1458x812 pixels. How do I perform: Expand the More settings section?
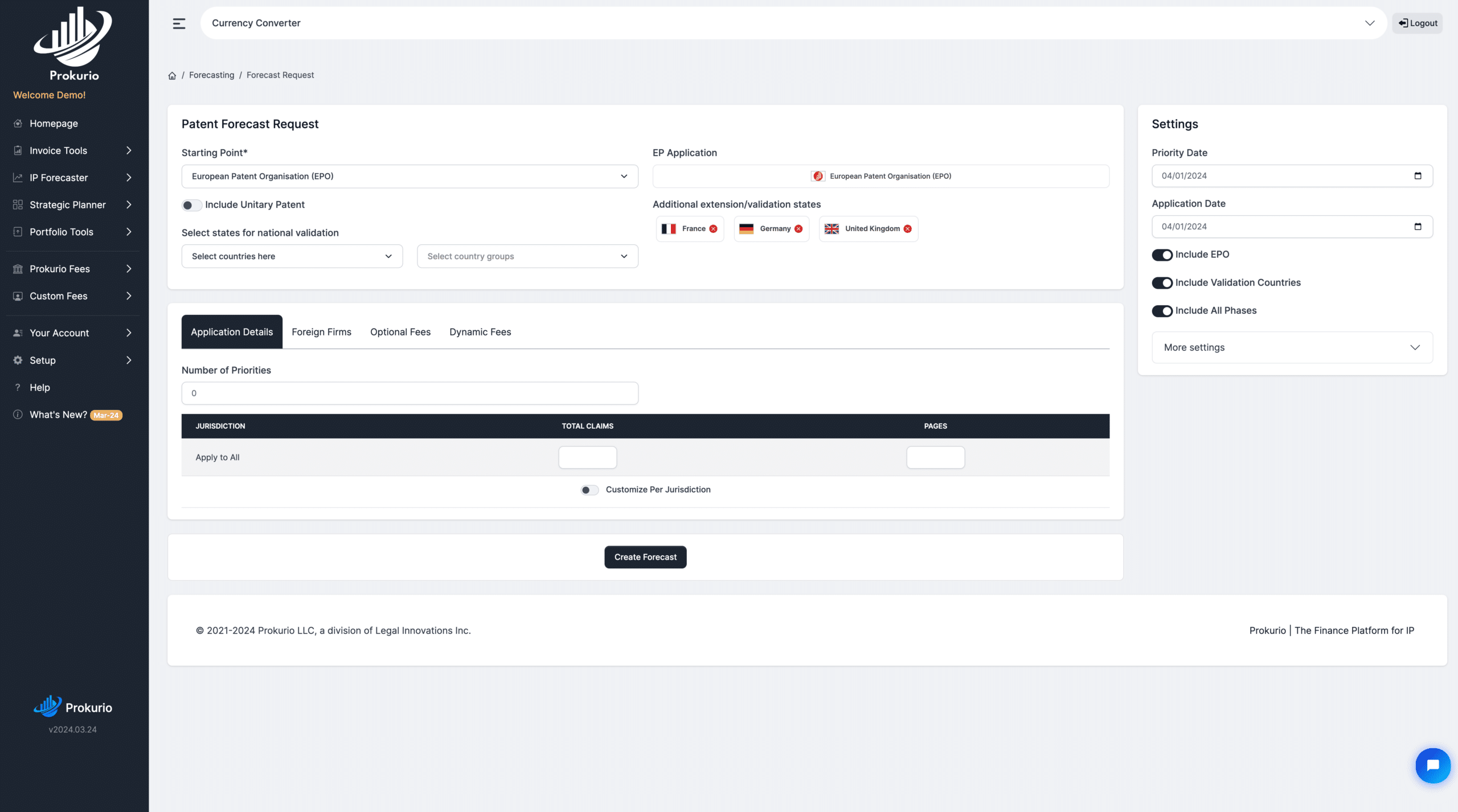pos(1292,347)
